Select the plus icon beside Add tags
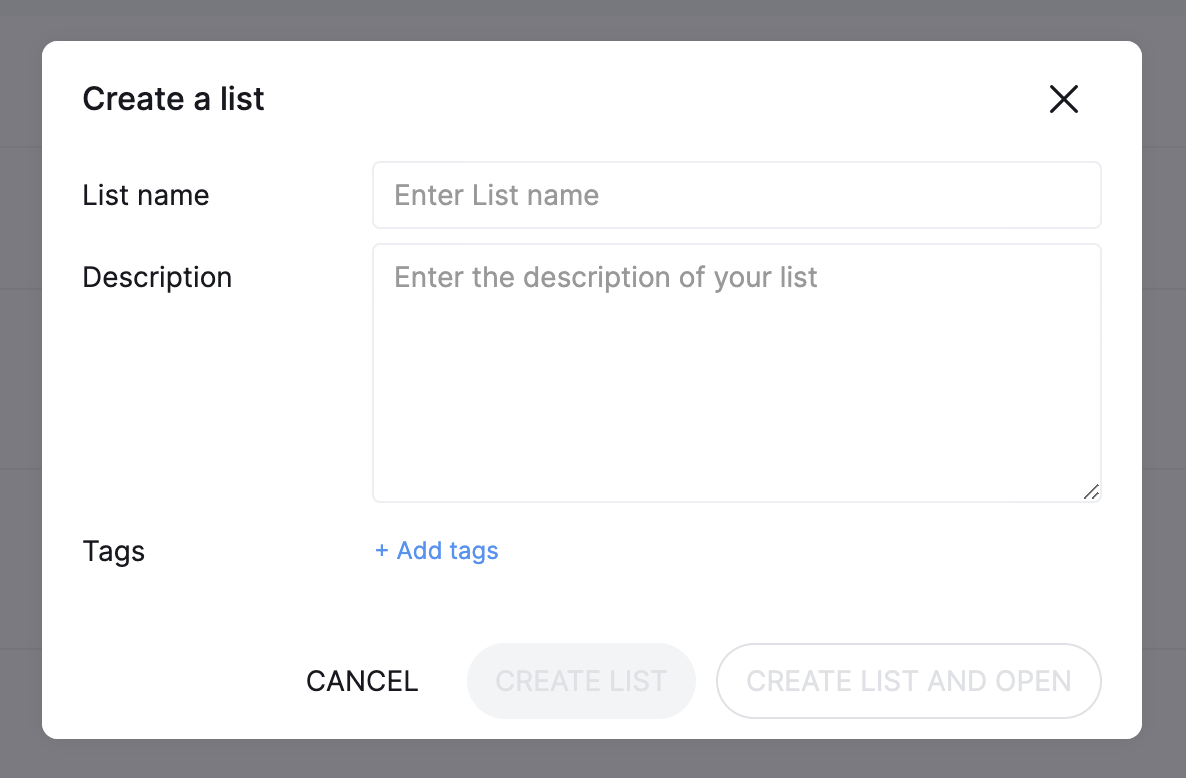The image size is (1186, 778). coord(381,551)
